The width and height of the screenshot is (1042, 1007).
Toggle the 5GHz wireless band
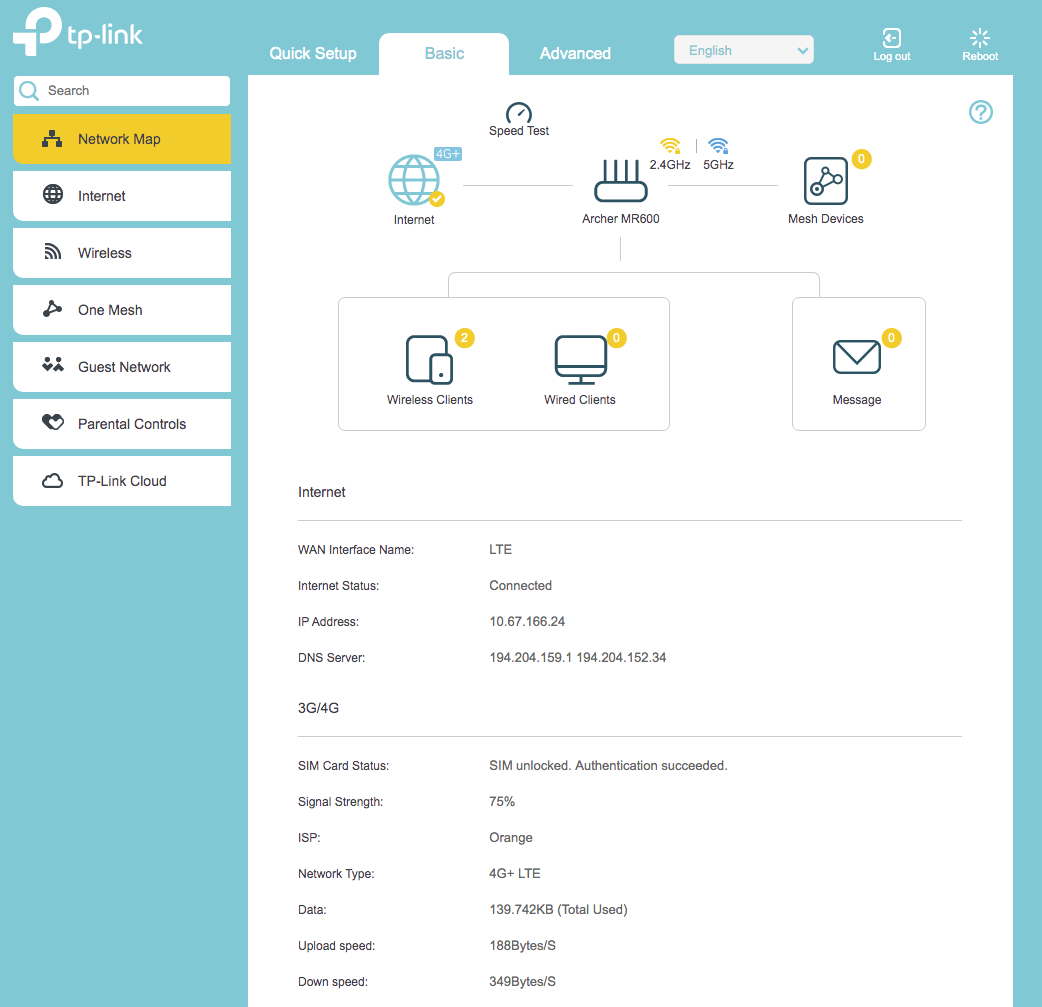click(x=717, y=145)
